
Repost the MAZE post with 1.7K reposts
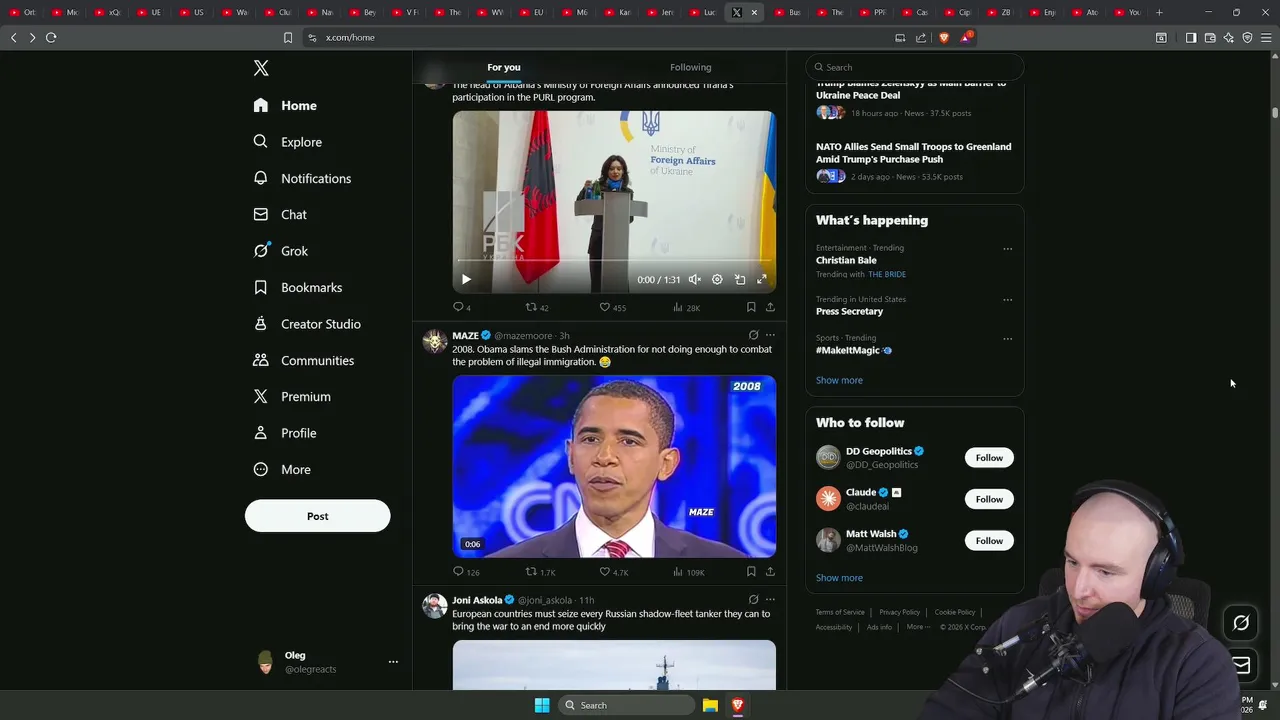click(x=540, y=572)
